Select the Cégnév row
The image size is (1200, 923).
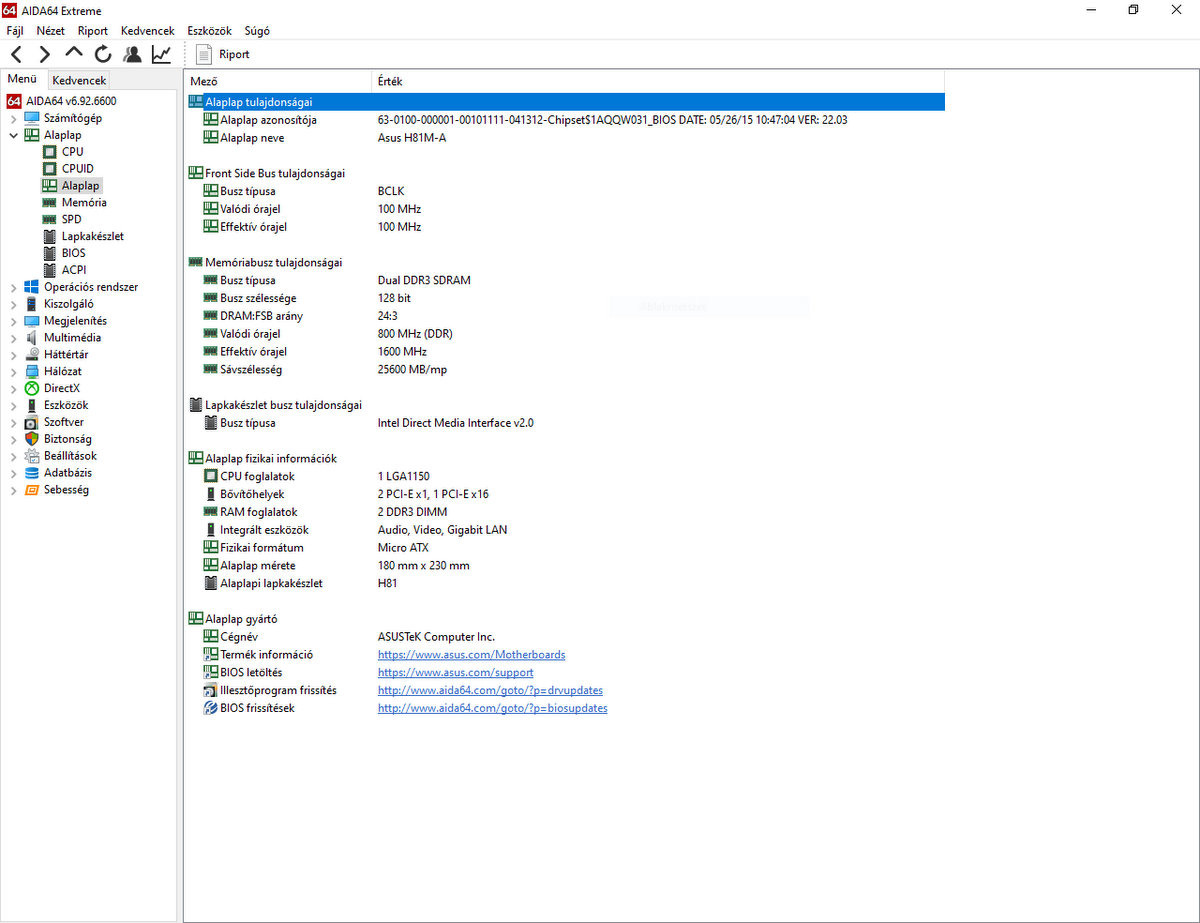tap(566, 637)
